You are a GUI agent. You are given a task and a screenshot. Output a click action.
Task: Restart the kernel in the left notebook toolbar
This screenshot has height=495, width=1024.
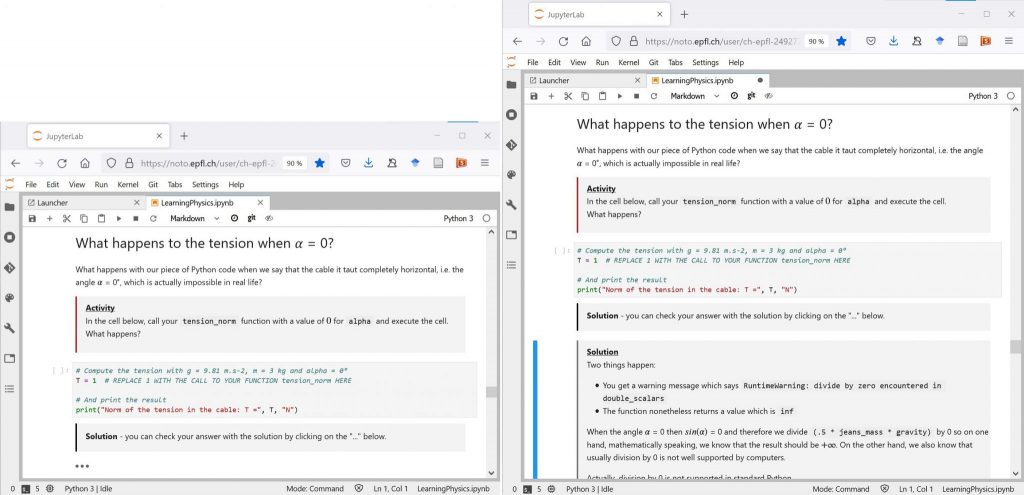(151, 218)
